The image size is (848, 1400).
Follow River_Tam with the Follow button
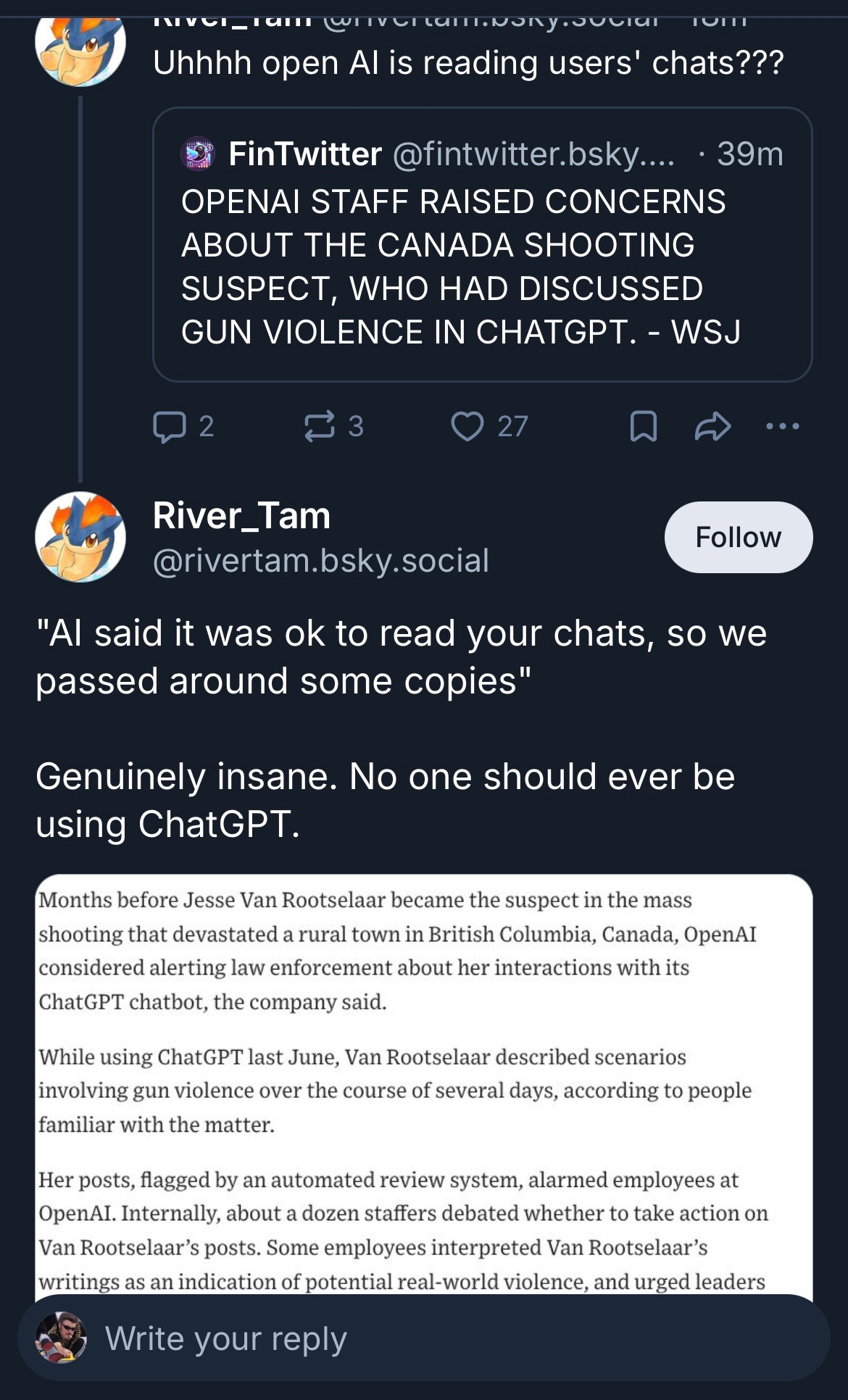tap(738, 537)
